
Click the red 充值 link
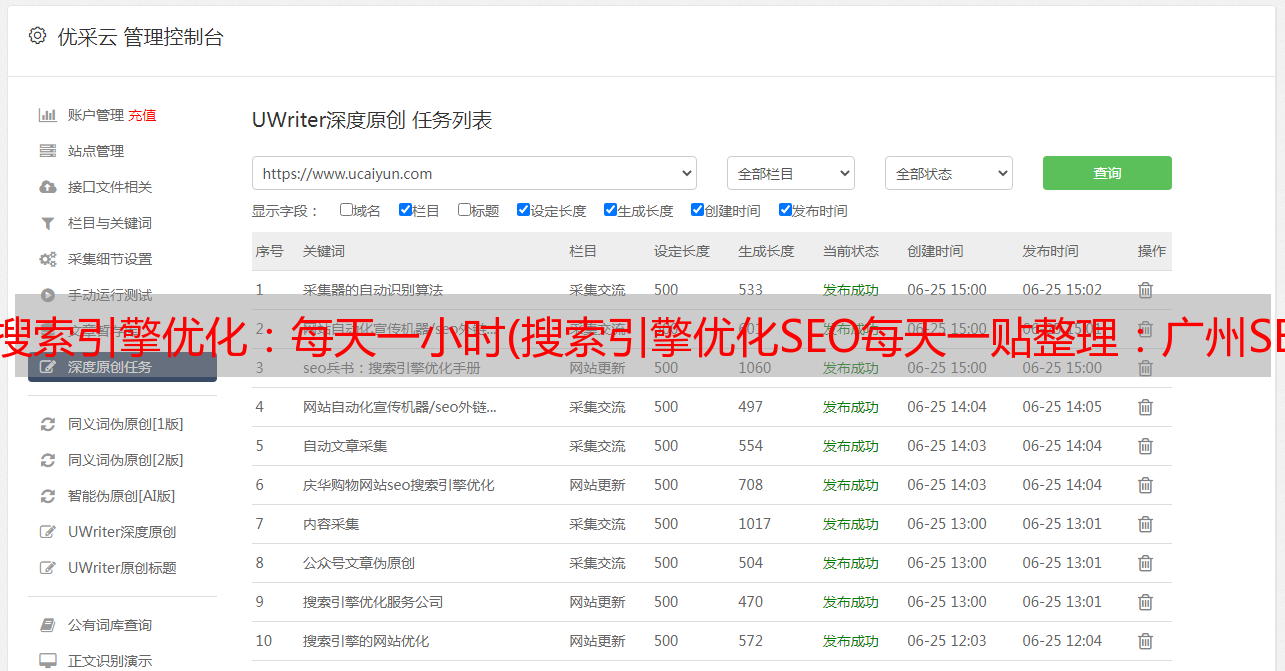(x=142, y=115)
